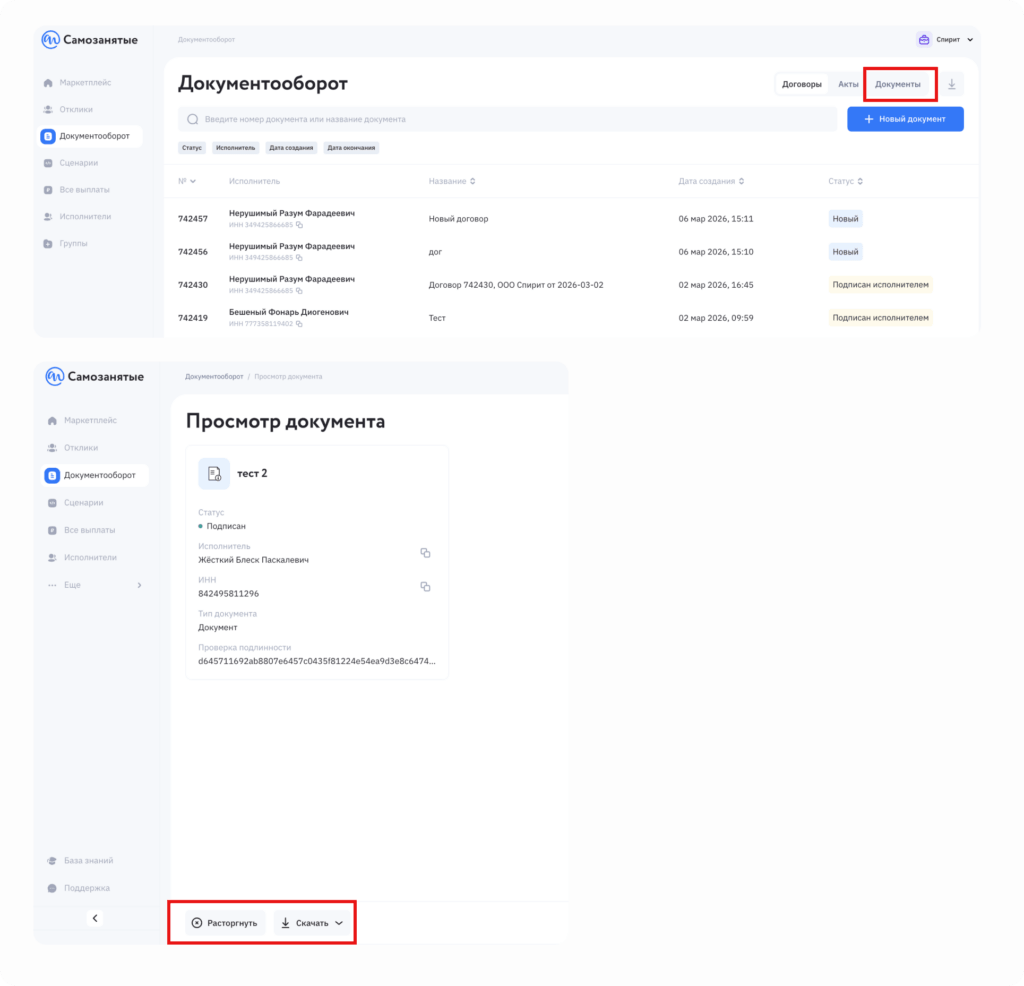
Task: Sort the table by Название column
Action: 452,181
